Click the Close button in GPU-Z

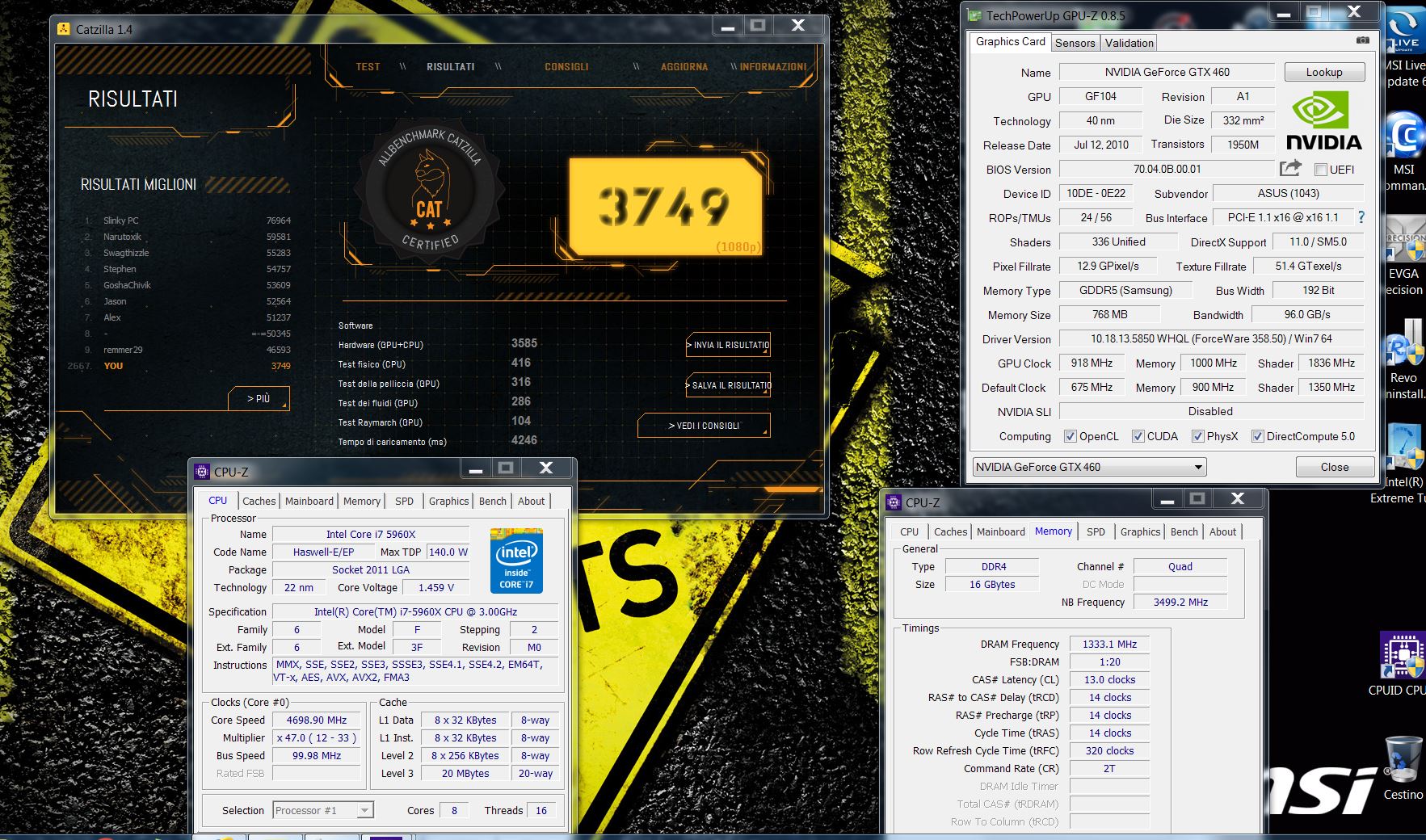tap(1335, 467)
